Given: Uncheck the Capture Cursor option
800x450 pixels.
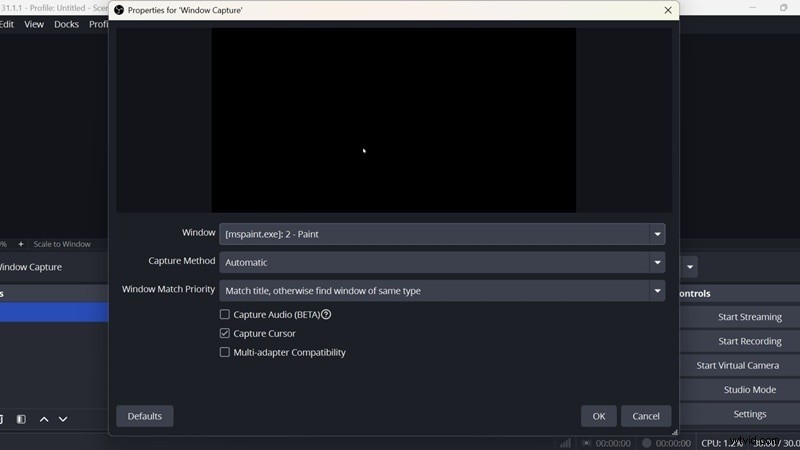Looking at the screenshot, I should click(225, 334).
